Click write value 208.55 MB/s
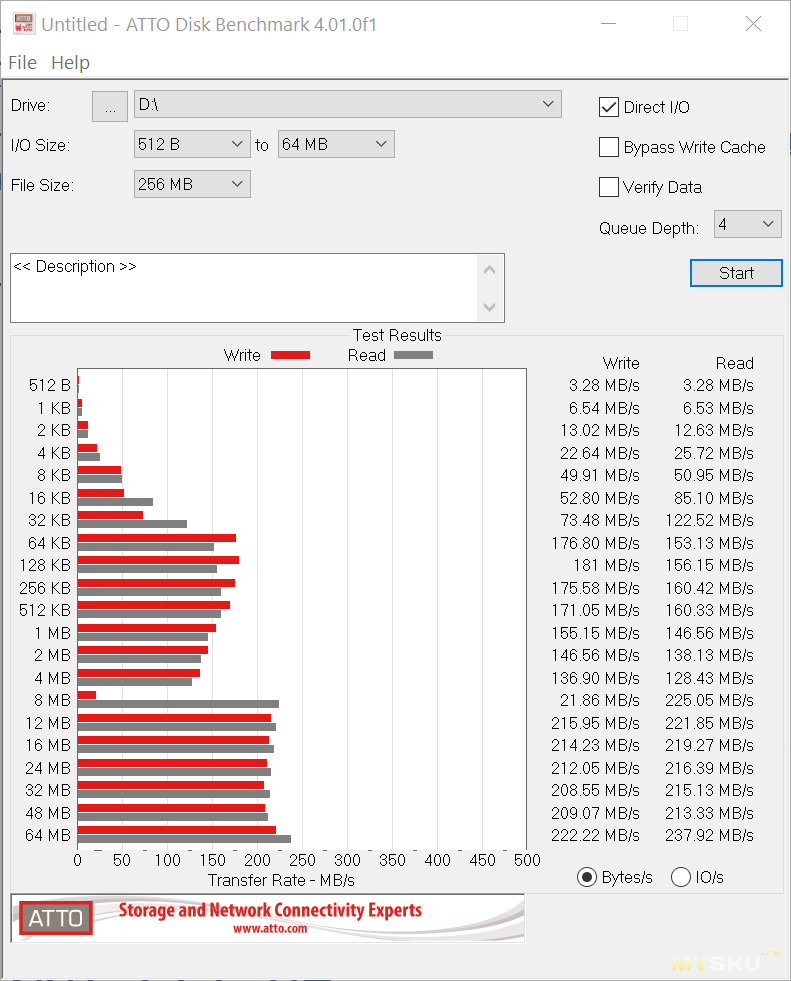Image resolution: width=791 pixels, height=981 pixels. point(596,791)
